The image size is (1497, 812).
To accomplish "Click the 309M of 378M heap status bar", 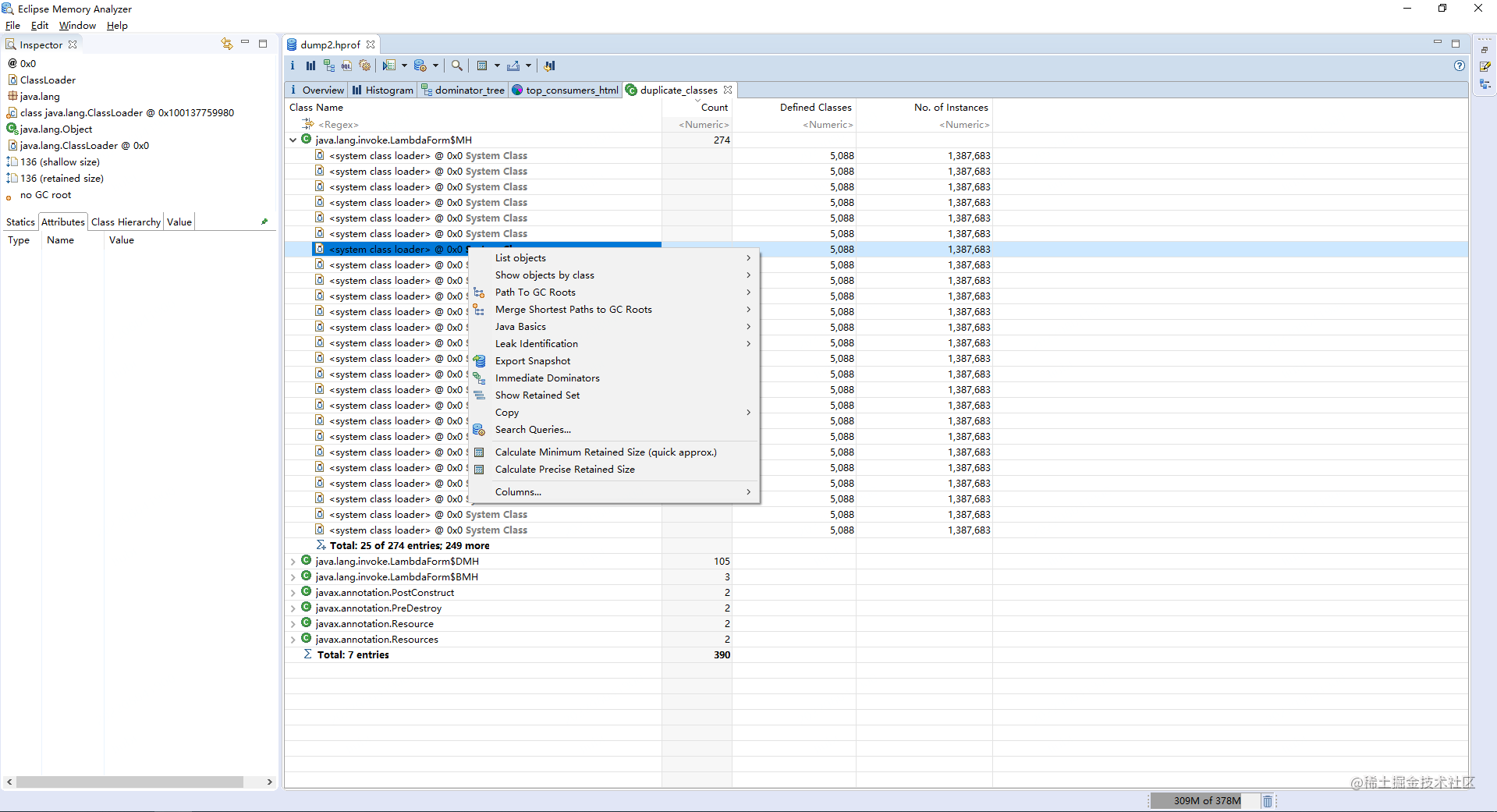I will (1205, 801).
